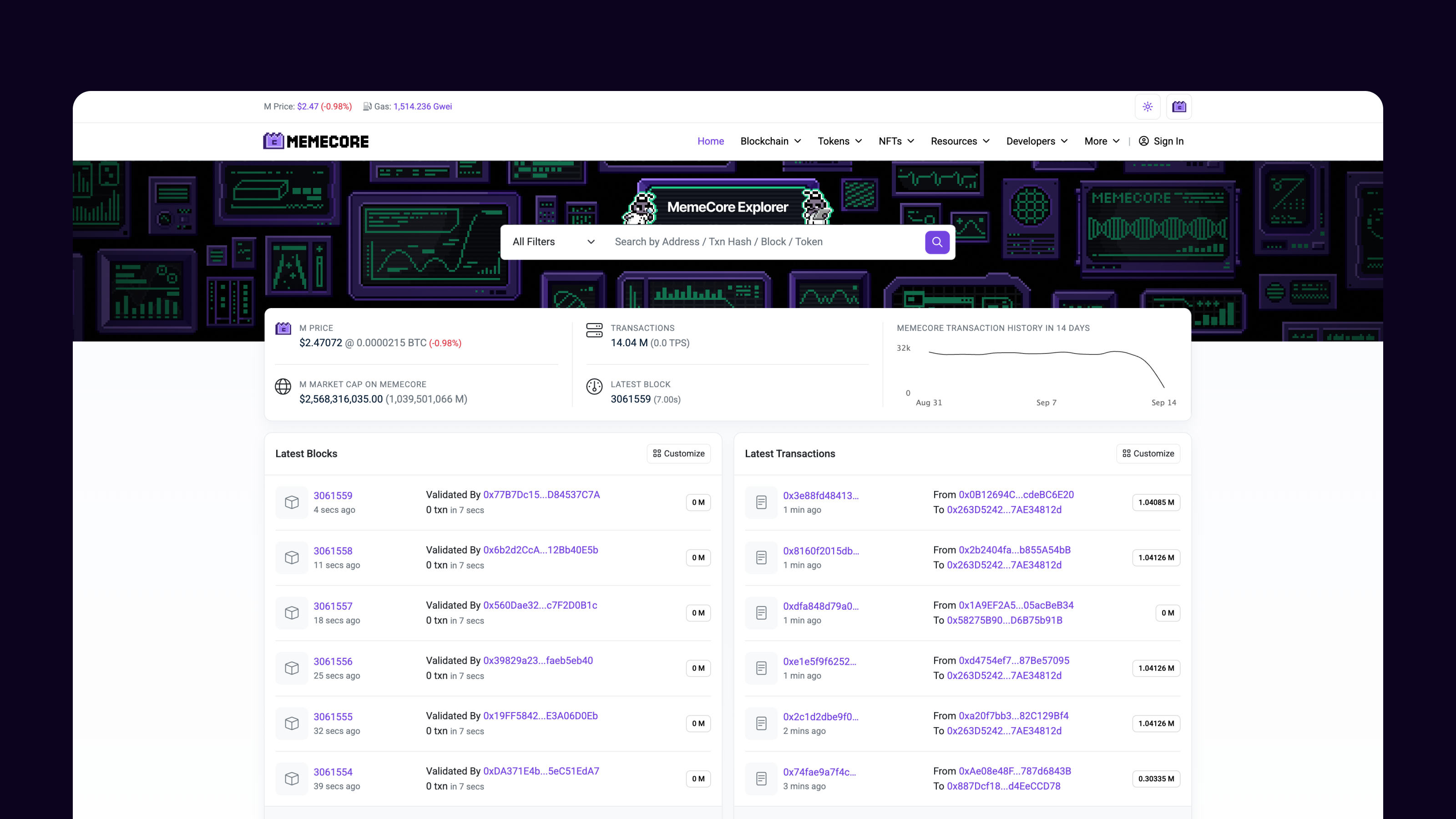The width and height of the screenshot is (1456, 819).
Task: Open the All Filters dropdown
Action: pyautogui.click(x=553, y=242)
